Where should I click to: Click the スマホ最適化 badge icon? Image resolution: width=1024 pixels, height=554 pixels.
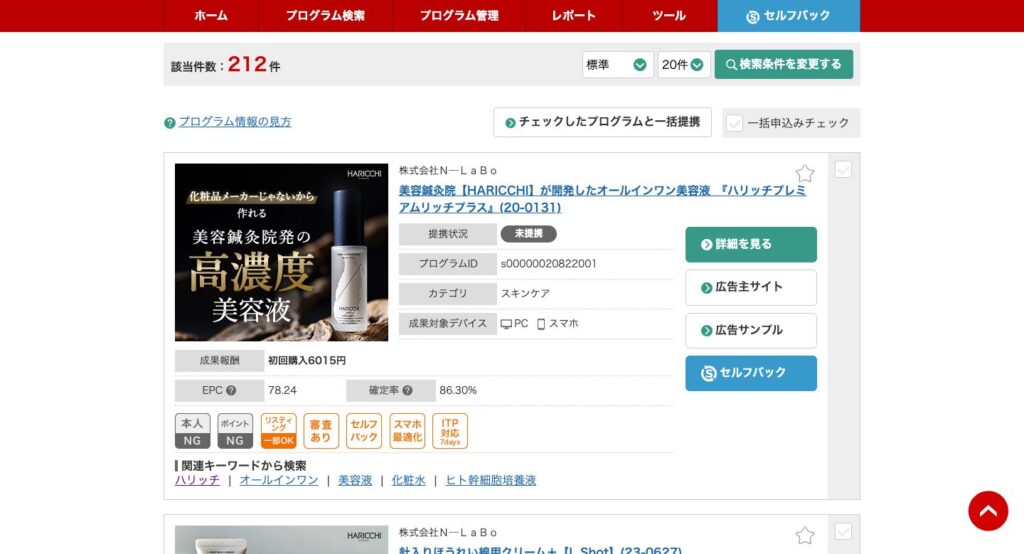click(x=407, y=431)
